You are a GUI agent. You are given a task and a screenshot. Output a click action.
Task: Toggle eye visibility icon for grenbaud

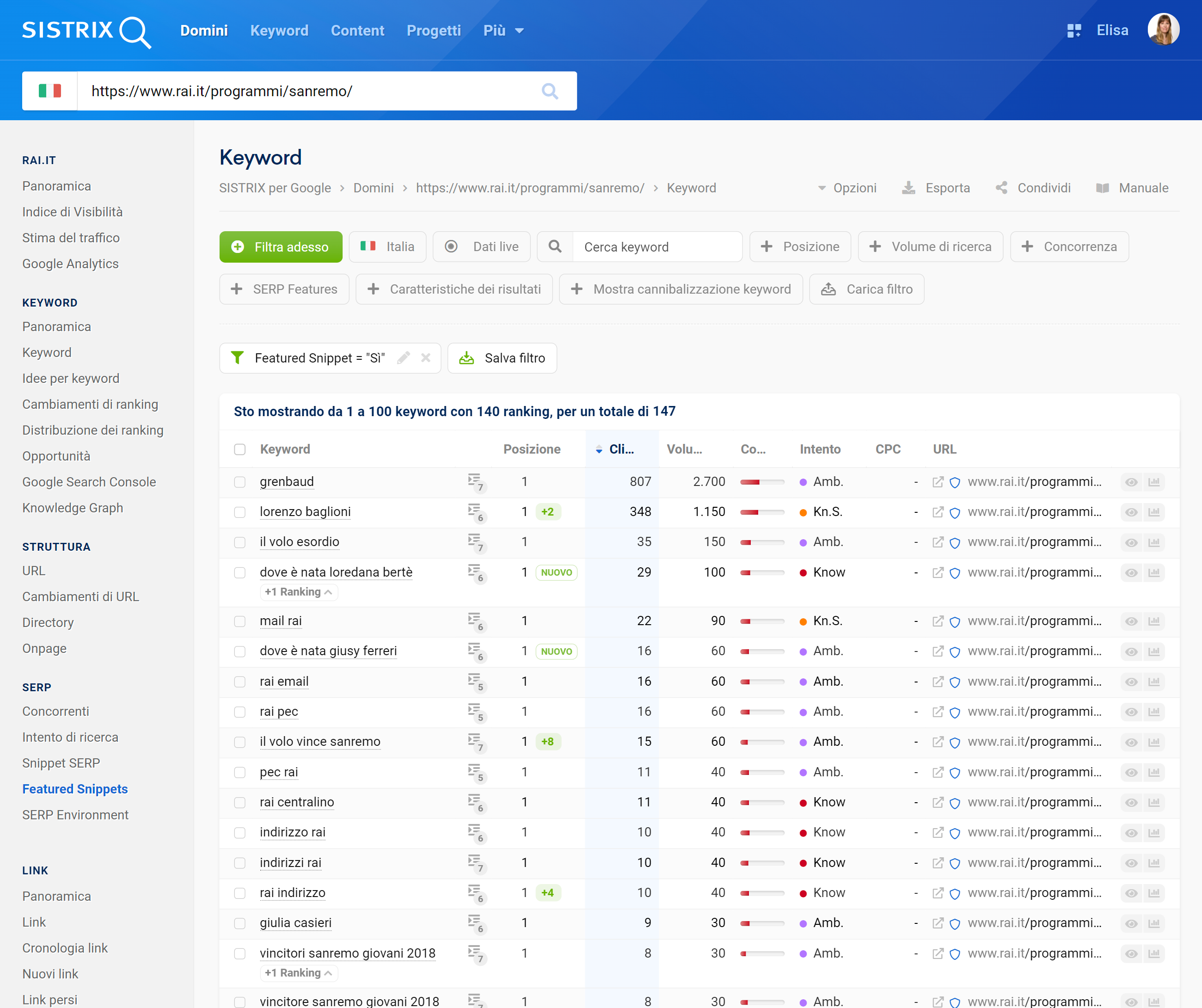(1131, 482)
